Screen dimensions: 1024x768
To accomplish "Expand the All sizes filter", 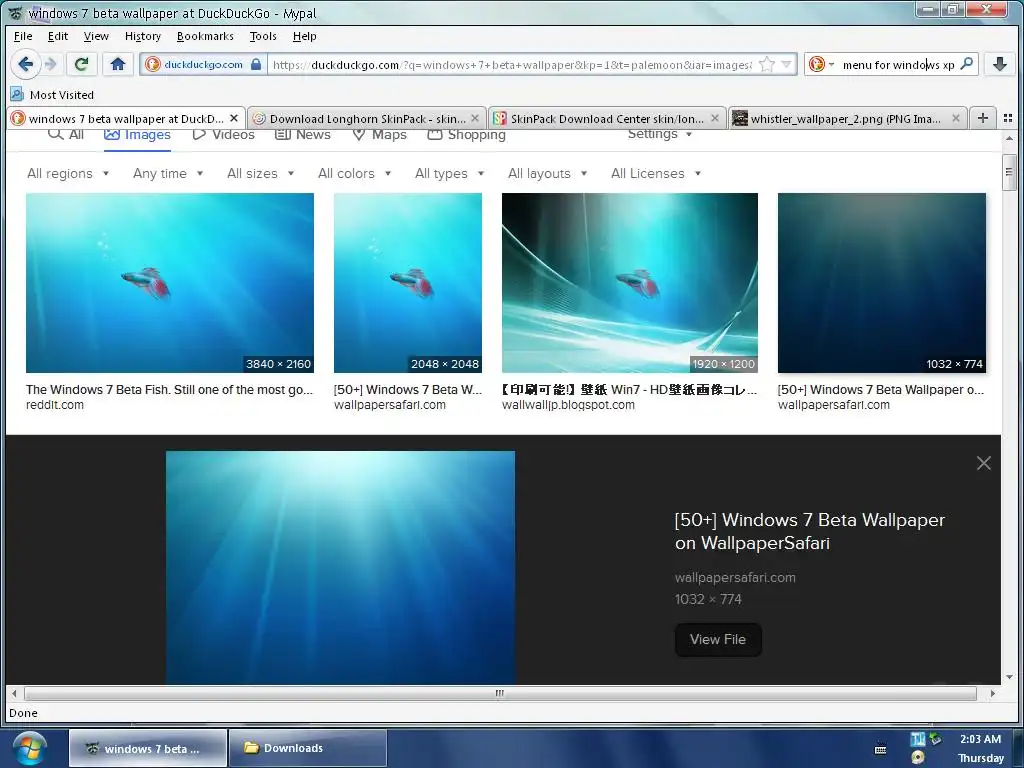I will [x=260, y=173].
